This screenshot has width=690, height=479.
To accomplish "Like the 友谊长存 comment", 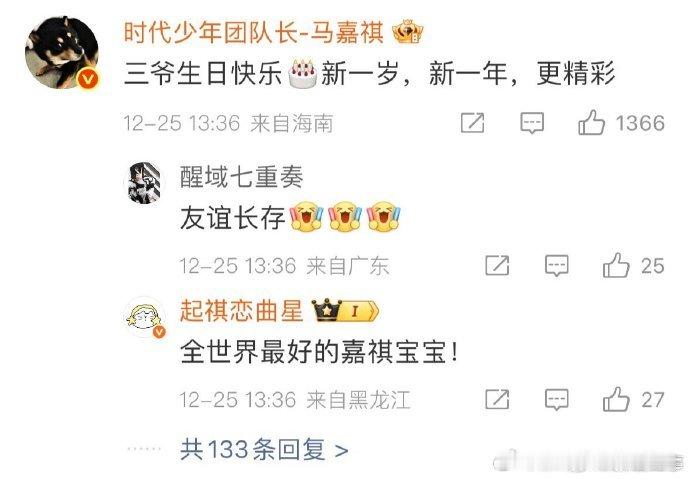I will click(x=616, y=265).
